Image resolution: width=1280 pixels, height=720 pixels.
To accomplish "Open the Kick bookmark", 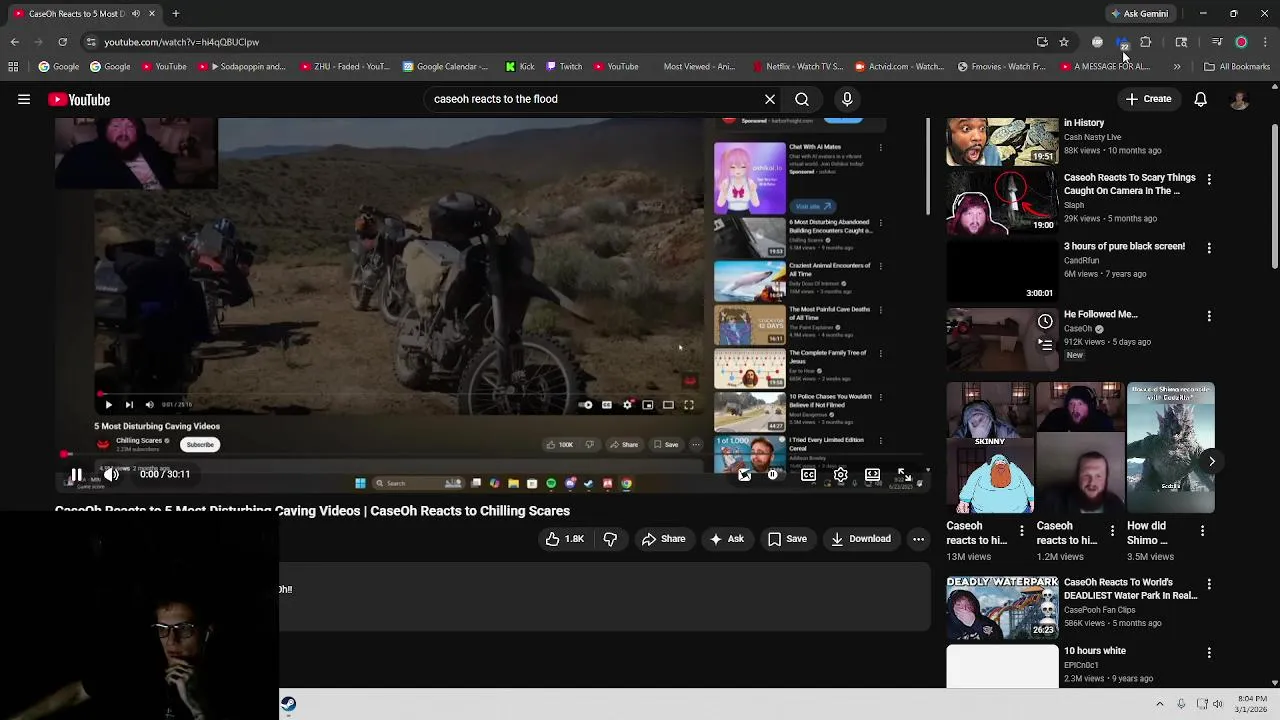I will point(520,67).
